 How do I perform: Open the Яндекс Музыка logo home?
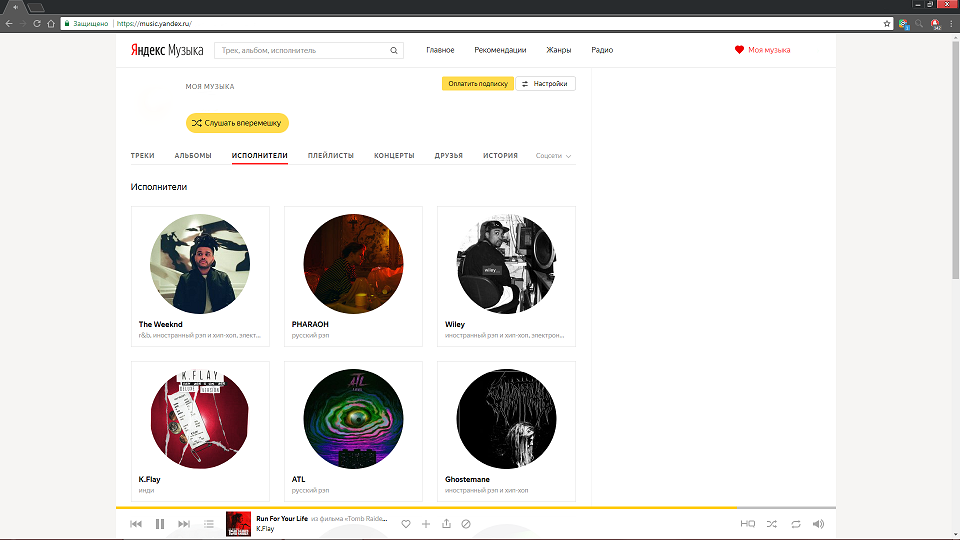(167, 50)
